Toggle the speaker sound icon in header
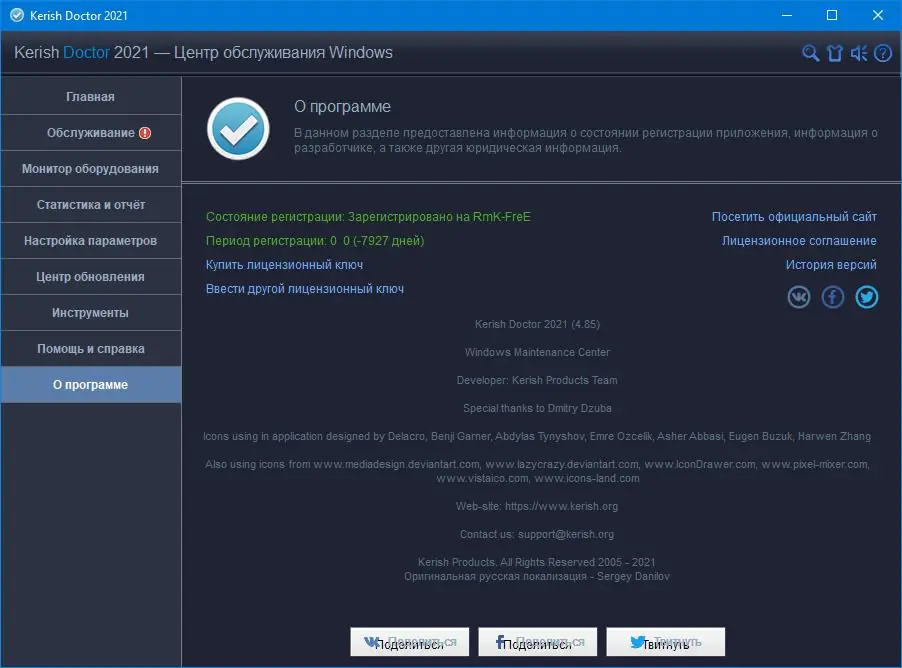This screenshot has width=902, height=668. tap(859, 53)
